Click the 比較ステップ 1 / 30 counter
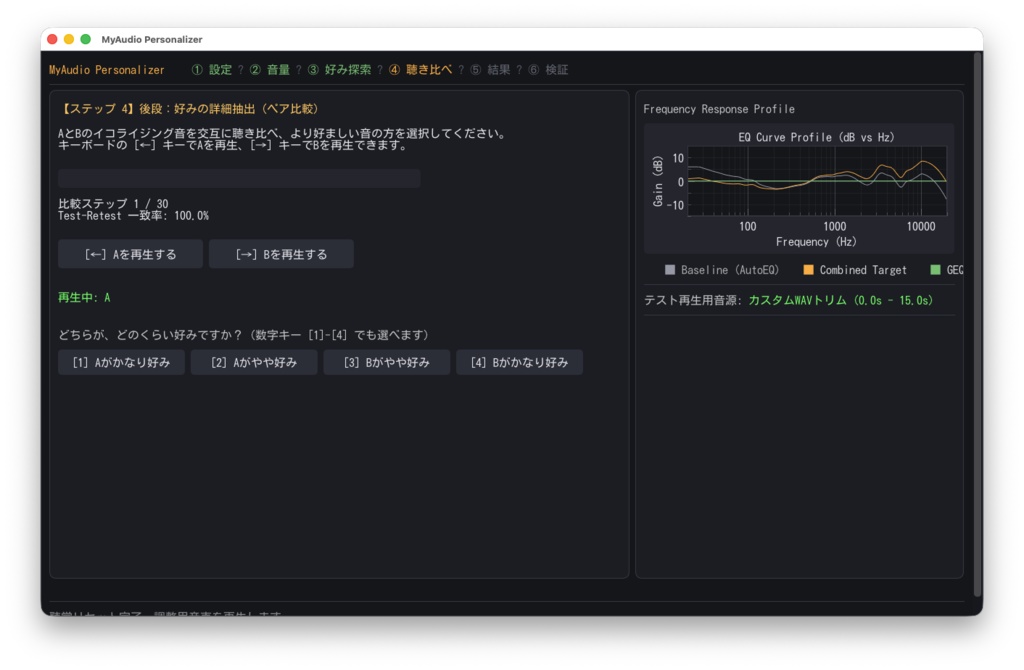The height and width of the screenshot is (670, 1024). (x=113, y=204)
